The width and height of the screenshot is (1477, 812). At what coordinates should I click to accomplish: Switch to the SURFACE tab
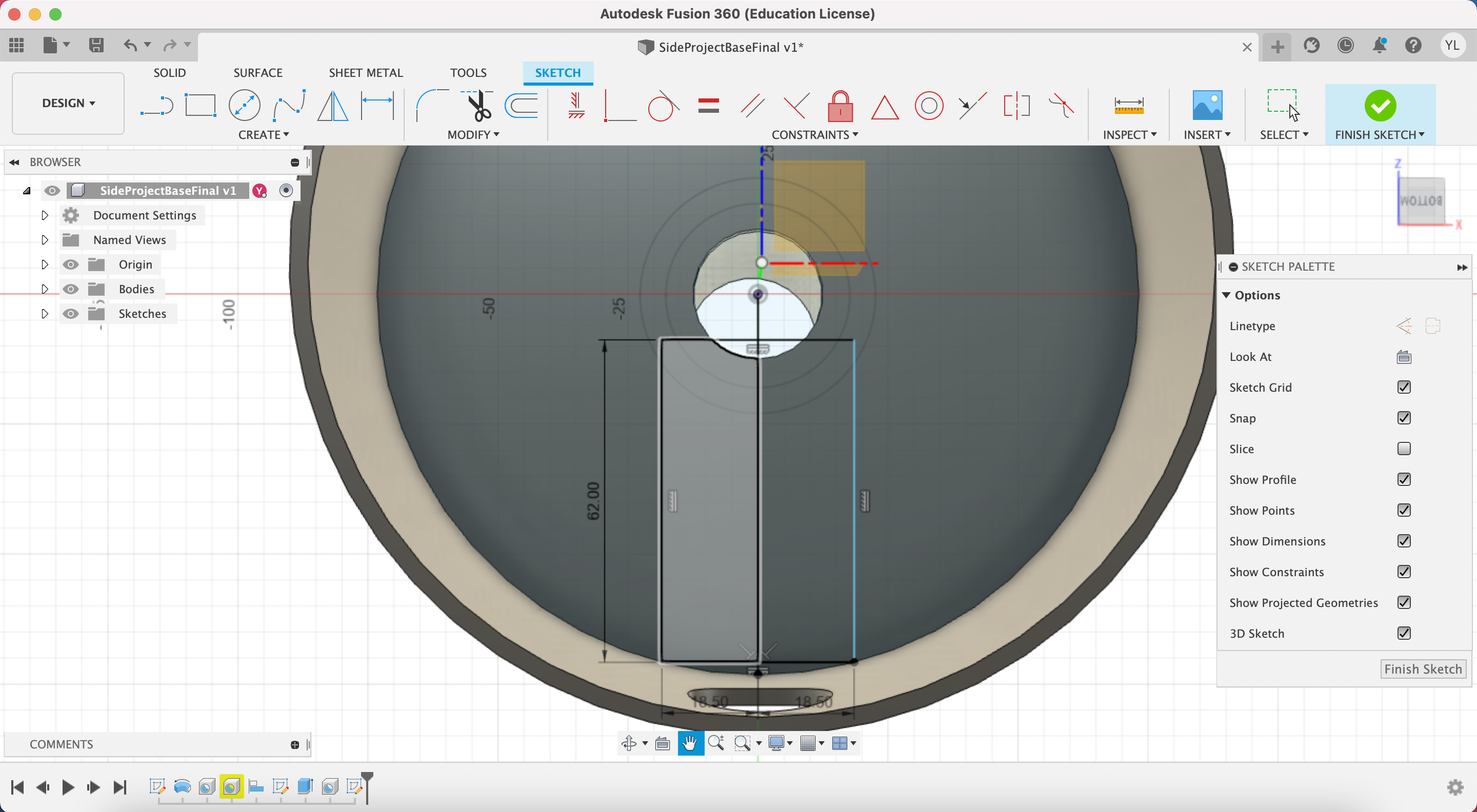click(x=257, y=72)
